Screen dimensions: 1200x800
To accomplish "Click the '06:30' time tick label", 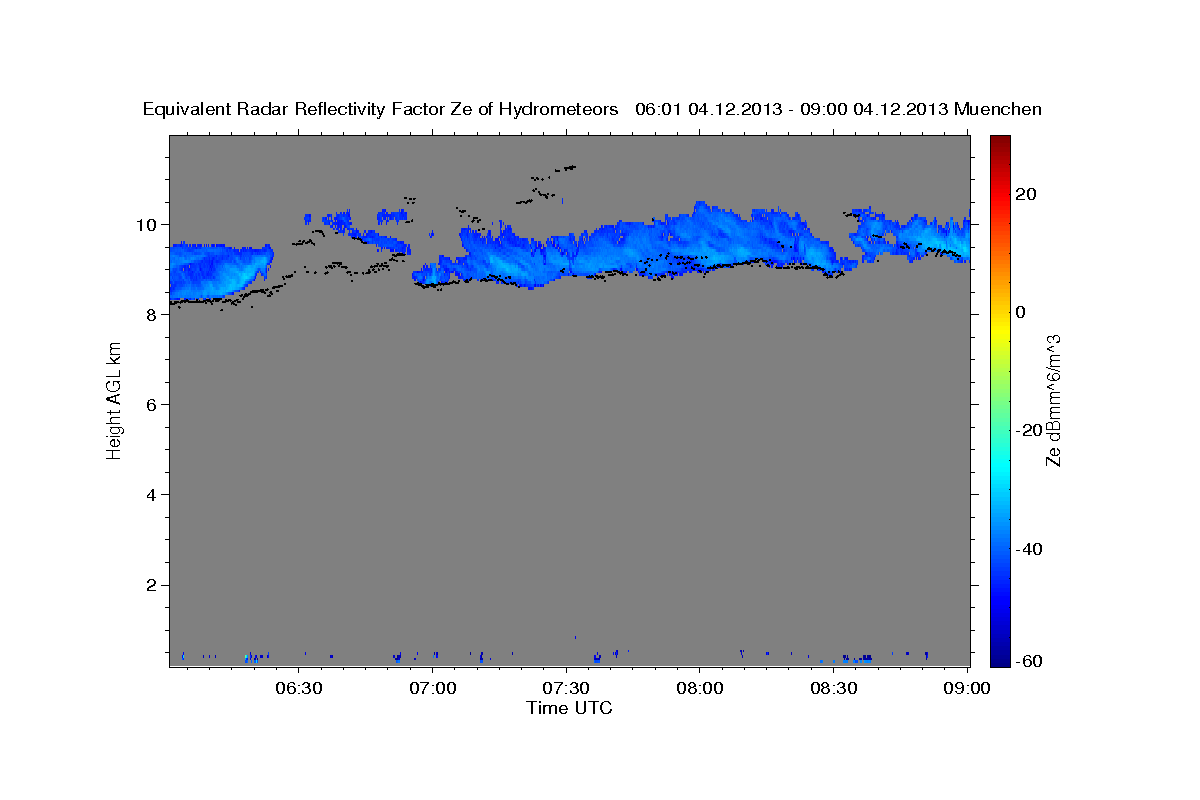I will tap(300, 689).
